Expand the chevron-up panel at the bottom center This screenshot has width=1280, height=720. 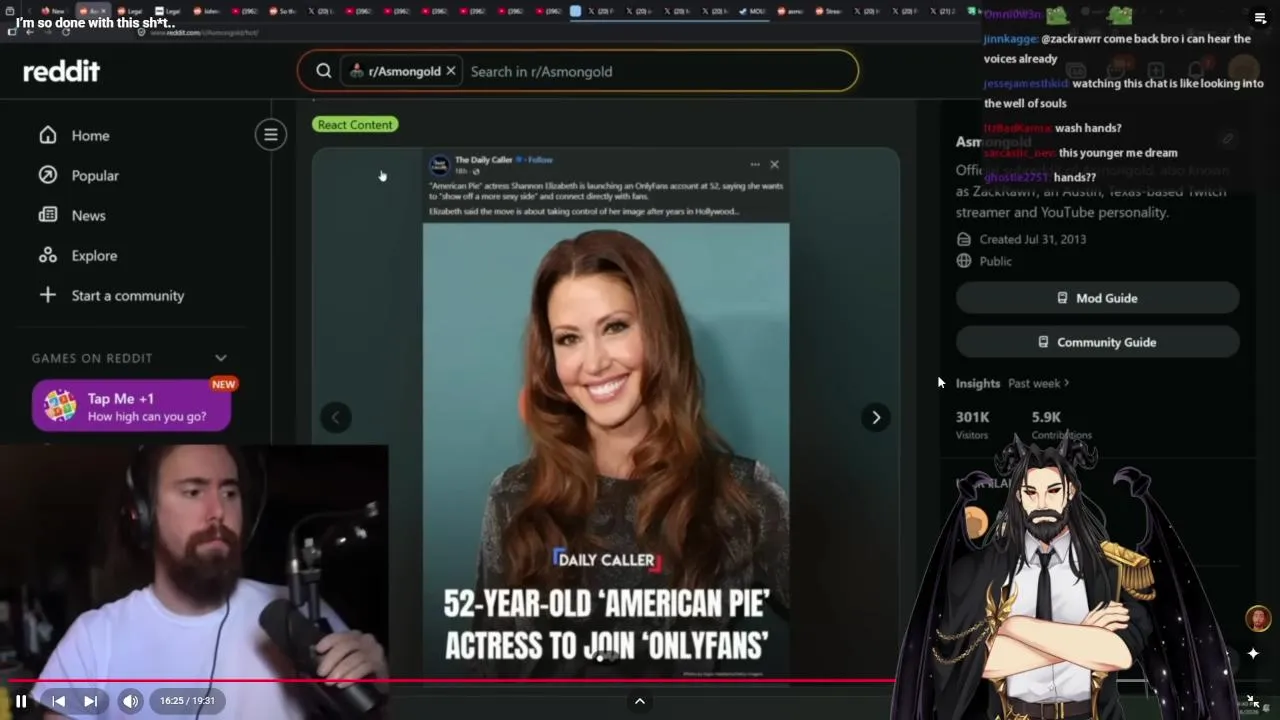pos(640,701)
